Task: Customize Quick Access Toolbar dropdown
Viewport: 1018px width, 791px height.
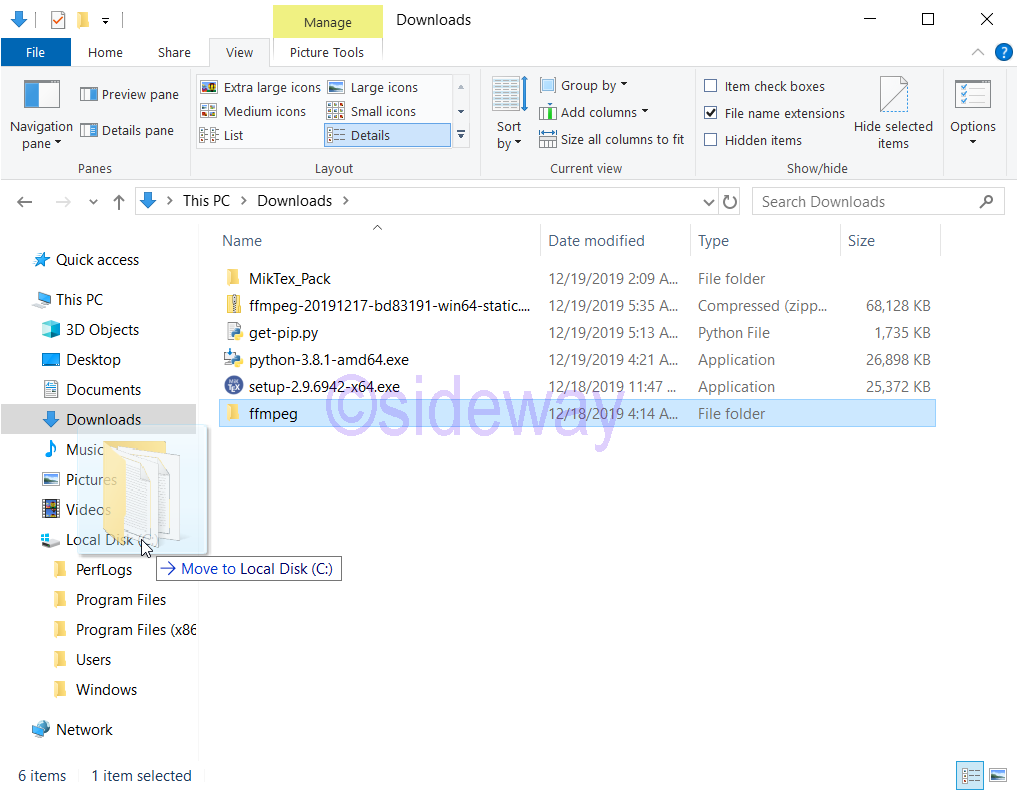Action: tap(105, 21)
